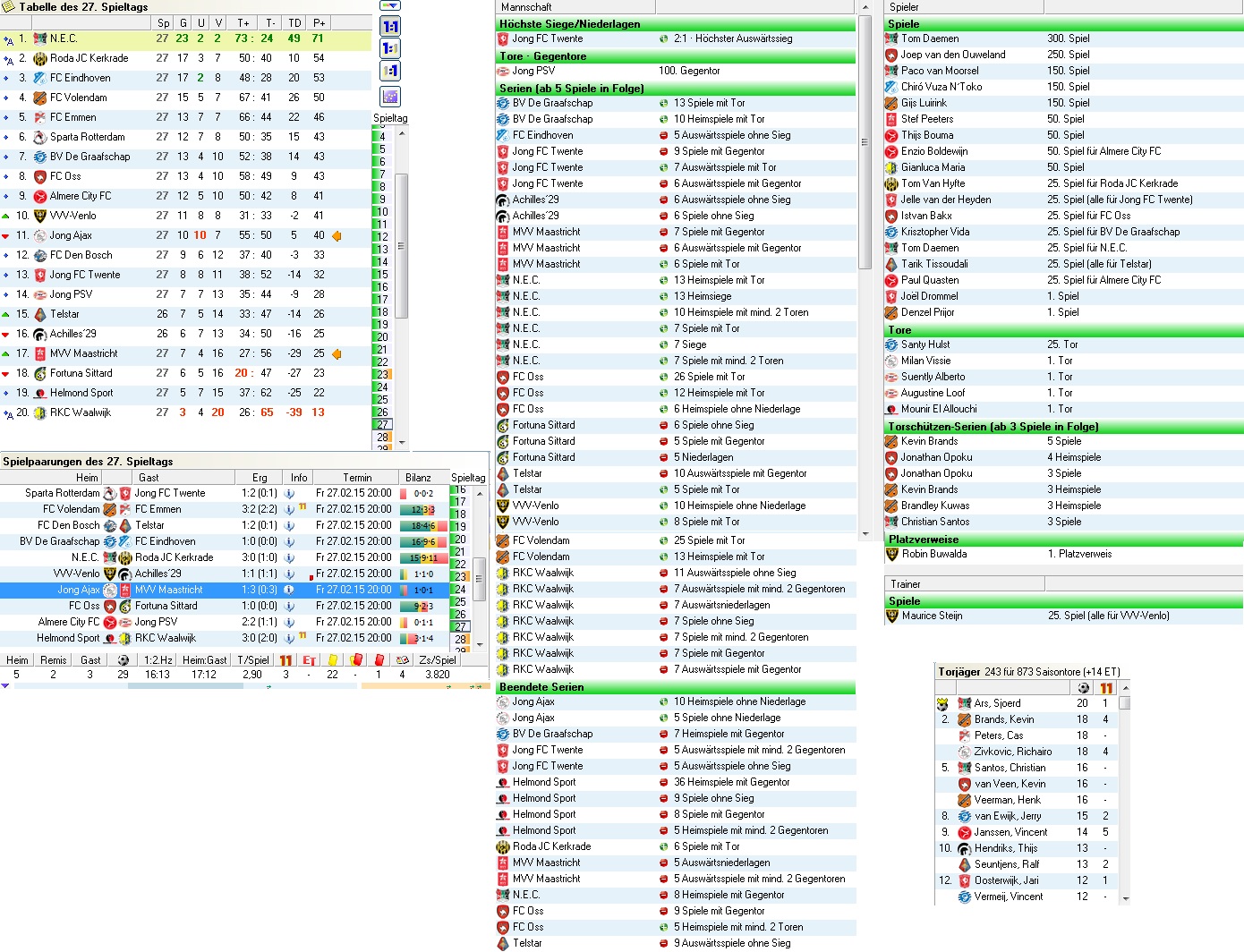Open info icon for N.E.C. vs Roda JC Kerkrade
The width and height of the screenshot is (1244, 952).
click(289, 557)
